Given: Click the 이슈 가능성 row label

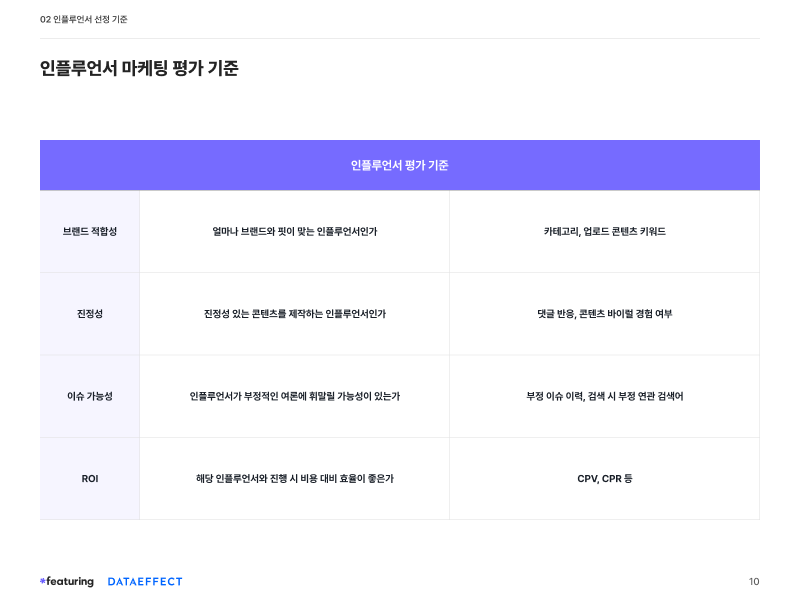Looking at the screenshot, I should pos(90,396).
